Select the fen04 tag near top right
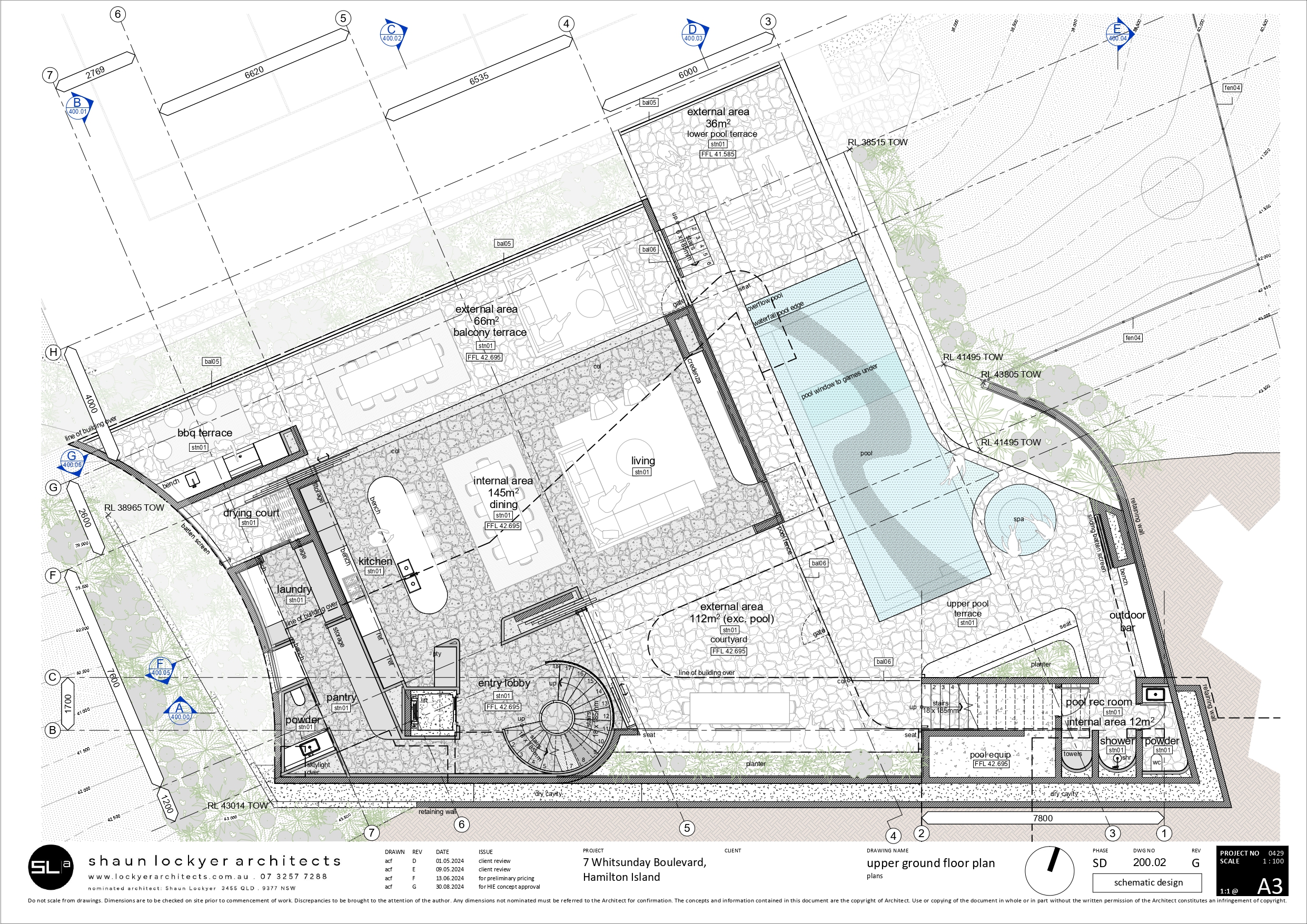 [x=1232, y=88]
